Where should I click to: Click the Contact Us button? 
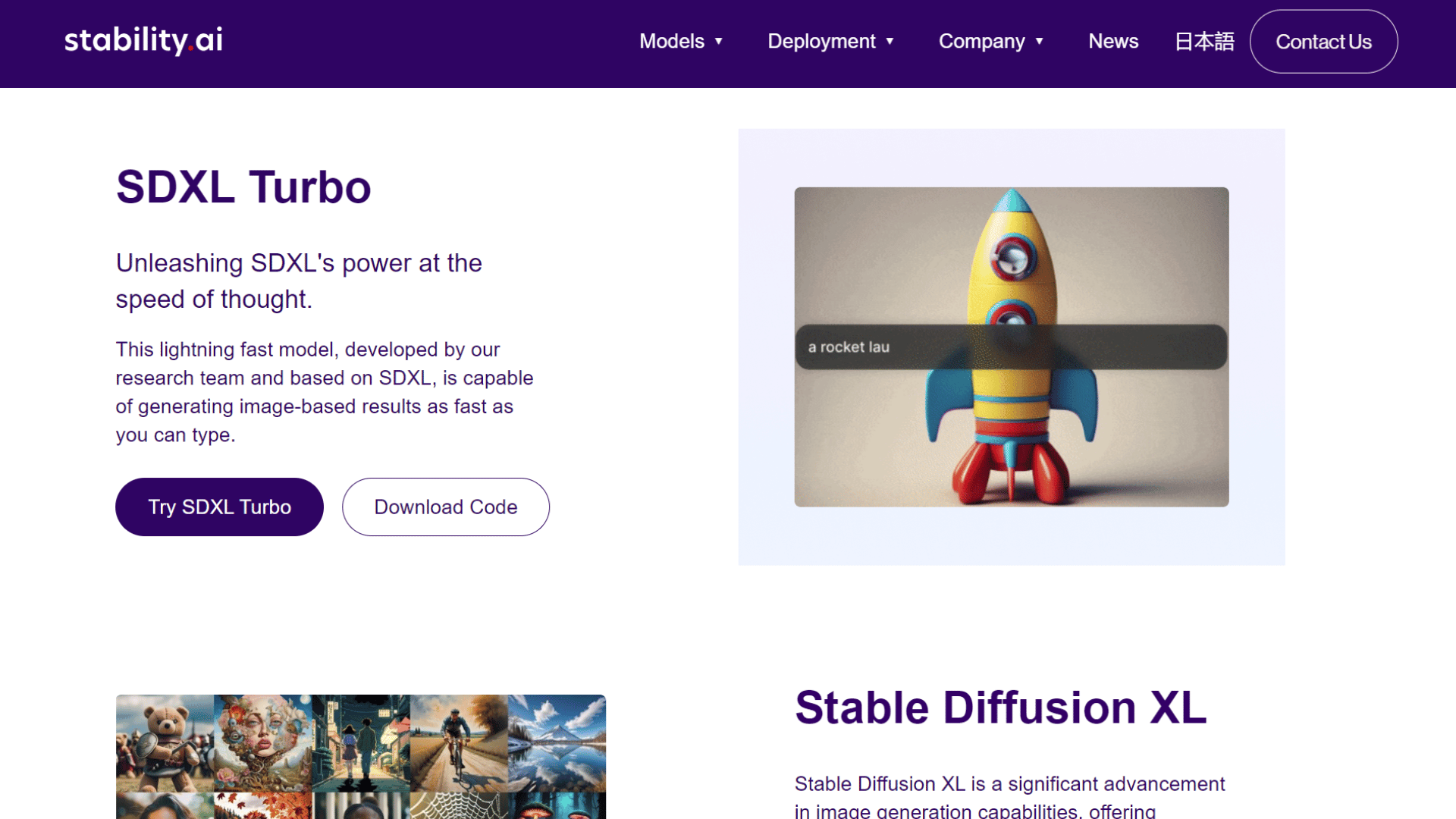point(1323,42)
